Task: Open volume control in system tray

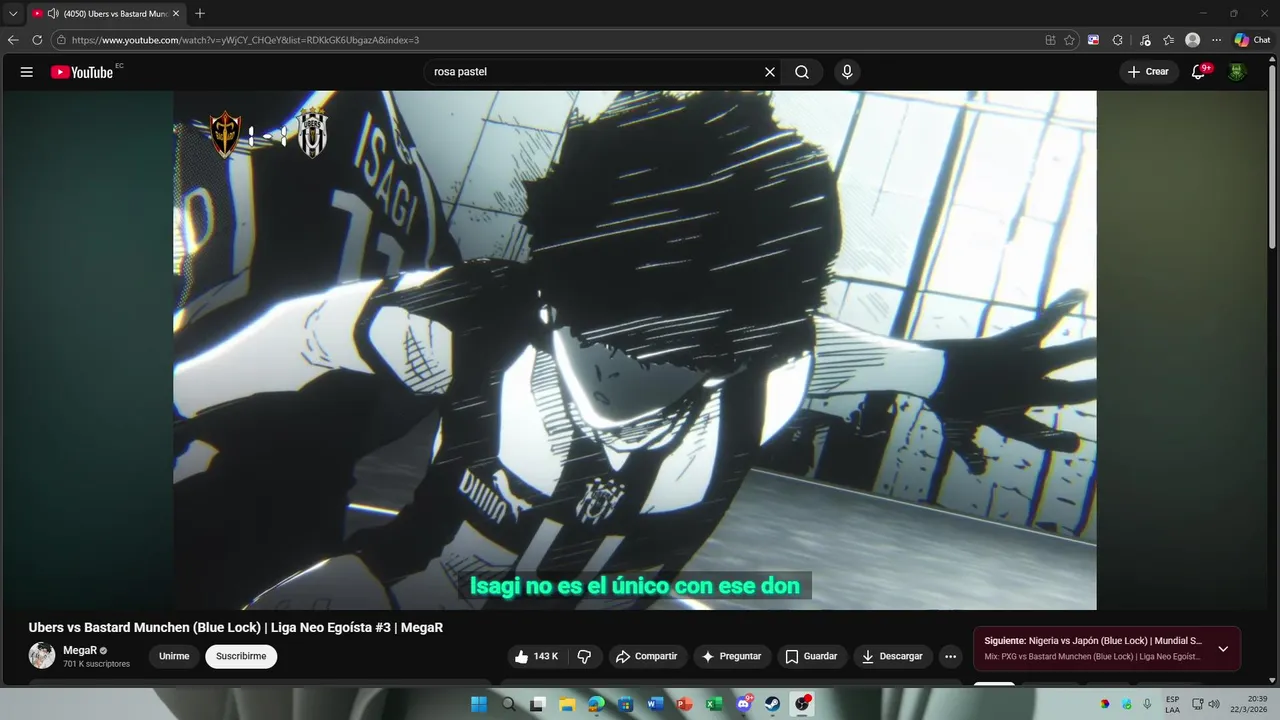Action: (1214, 704)
